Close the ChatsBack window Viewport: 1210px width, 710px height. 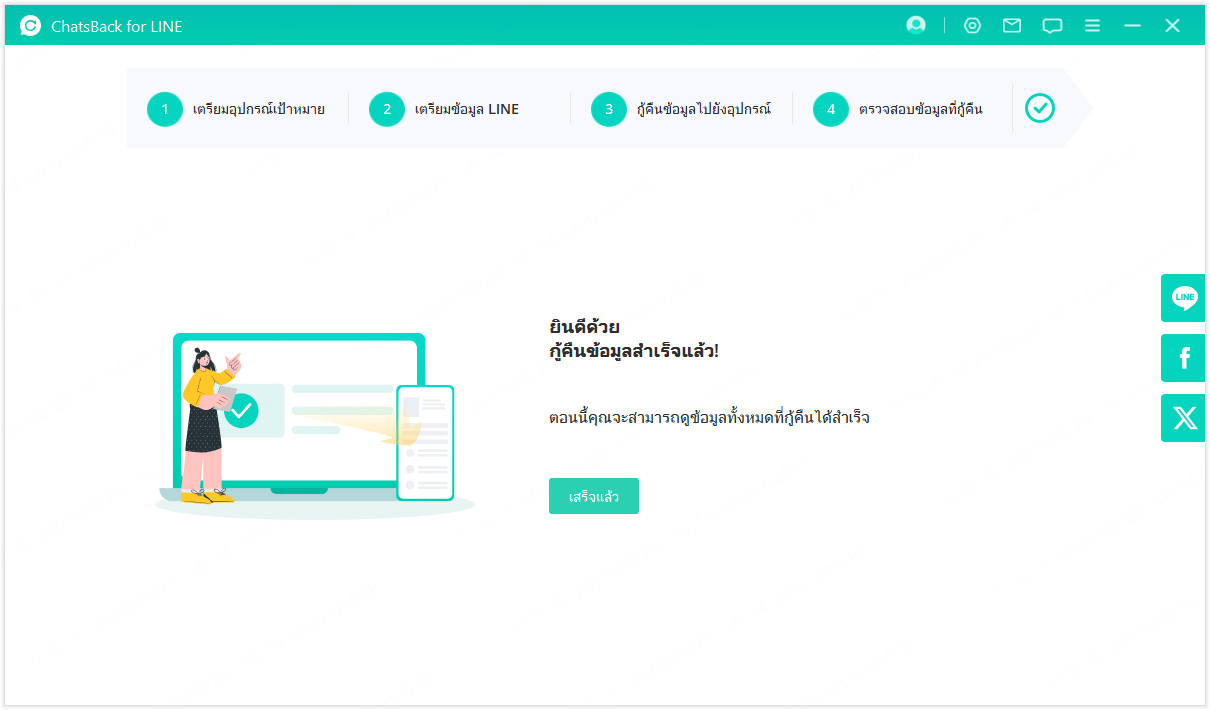tap(1172, 26)
